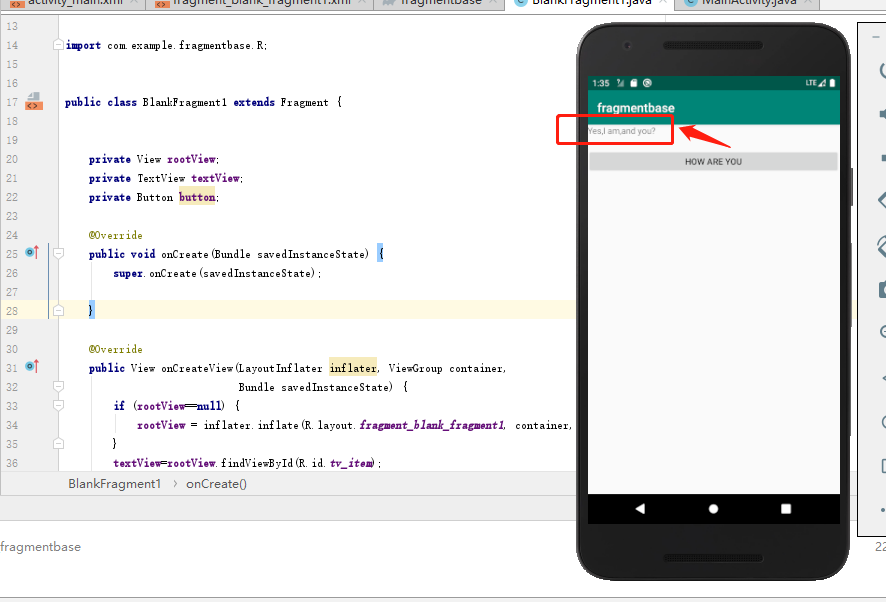Click line number 28 in the gutter

click(x=12, y=311)
